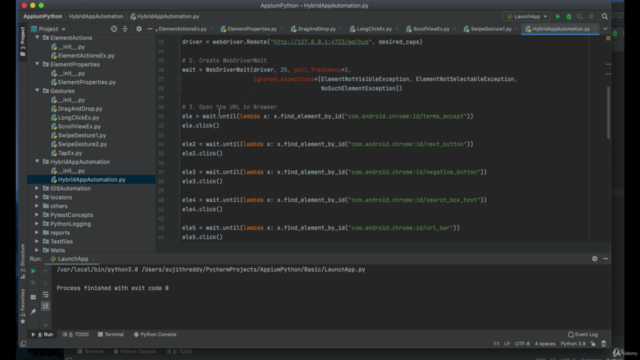Viewport: 640px width, 360px height.
Task: Click the stop icon in the Run panel
Action: click(33, 282)
